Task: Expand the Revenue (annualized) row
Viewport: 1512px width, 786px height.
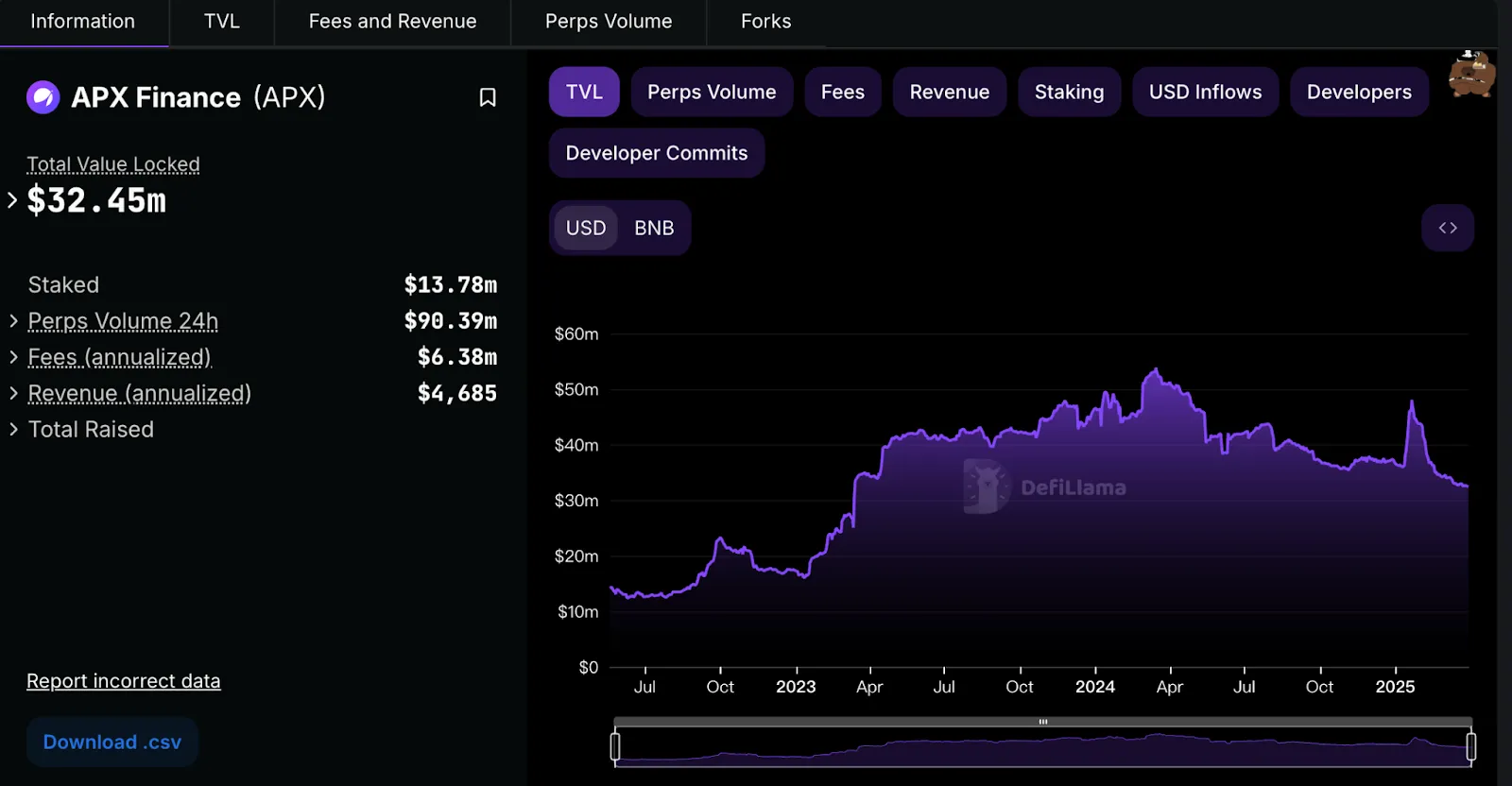Action: 13,393
